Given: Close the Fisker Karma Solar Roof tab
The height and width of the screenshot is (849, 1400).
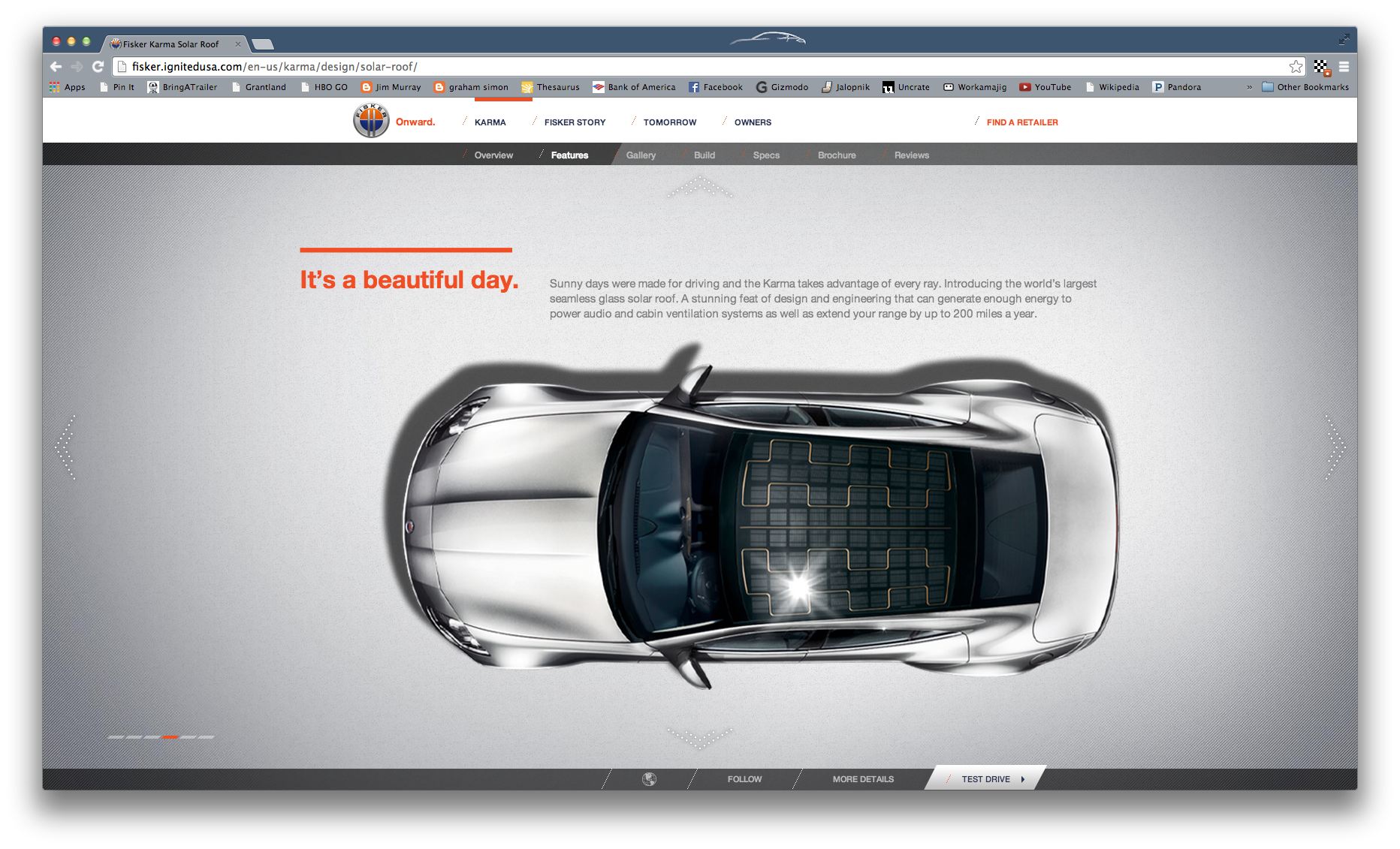Looking at the screenshot, I should click(x=238, y=44).
